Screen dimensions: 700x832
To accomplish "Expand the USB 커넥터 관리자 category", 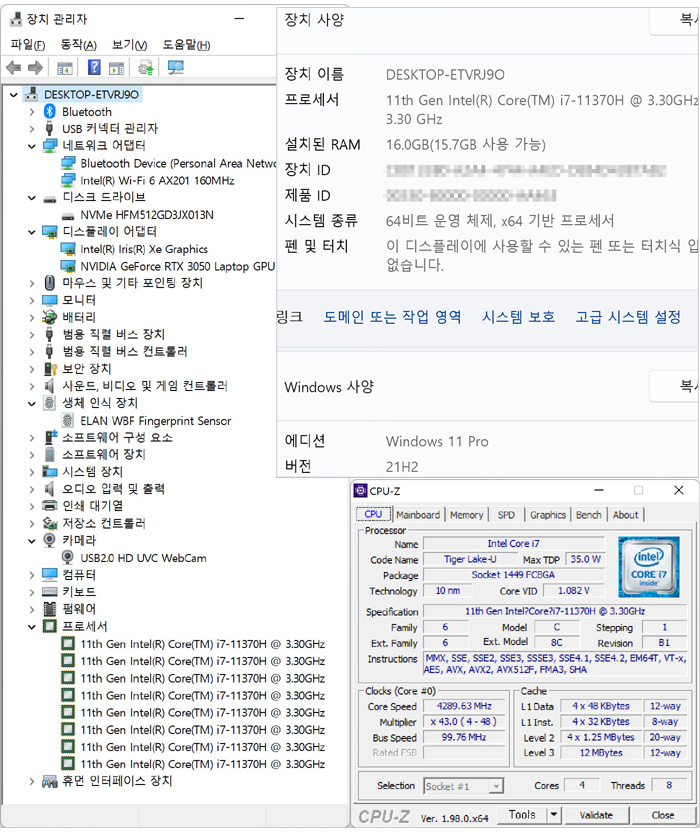I will click(32, 129).
